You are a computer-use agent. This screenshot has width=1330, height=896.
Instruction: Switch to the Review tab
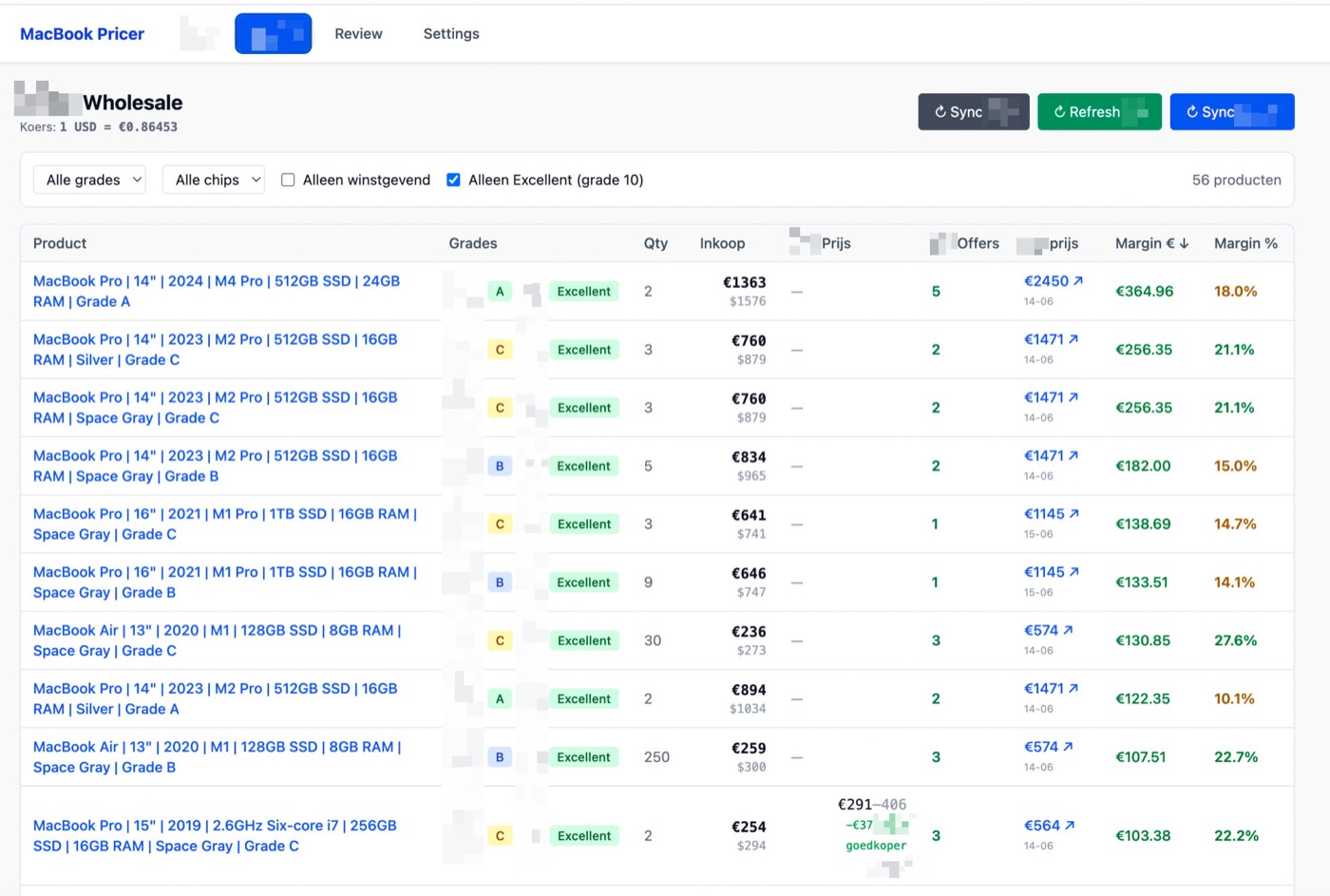pos(358,34)
